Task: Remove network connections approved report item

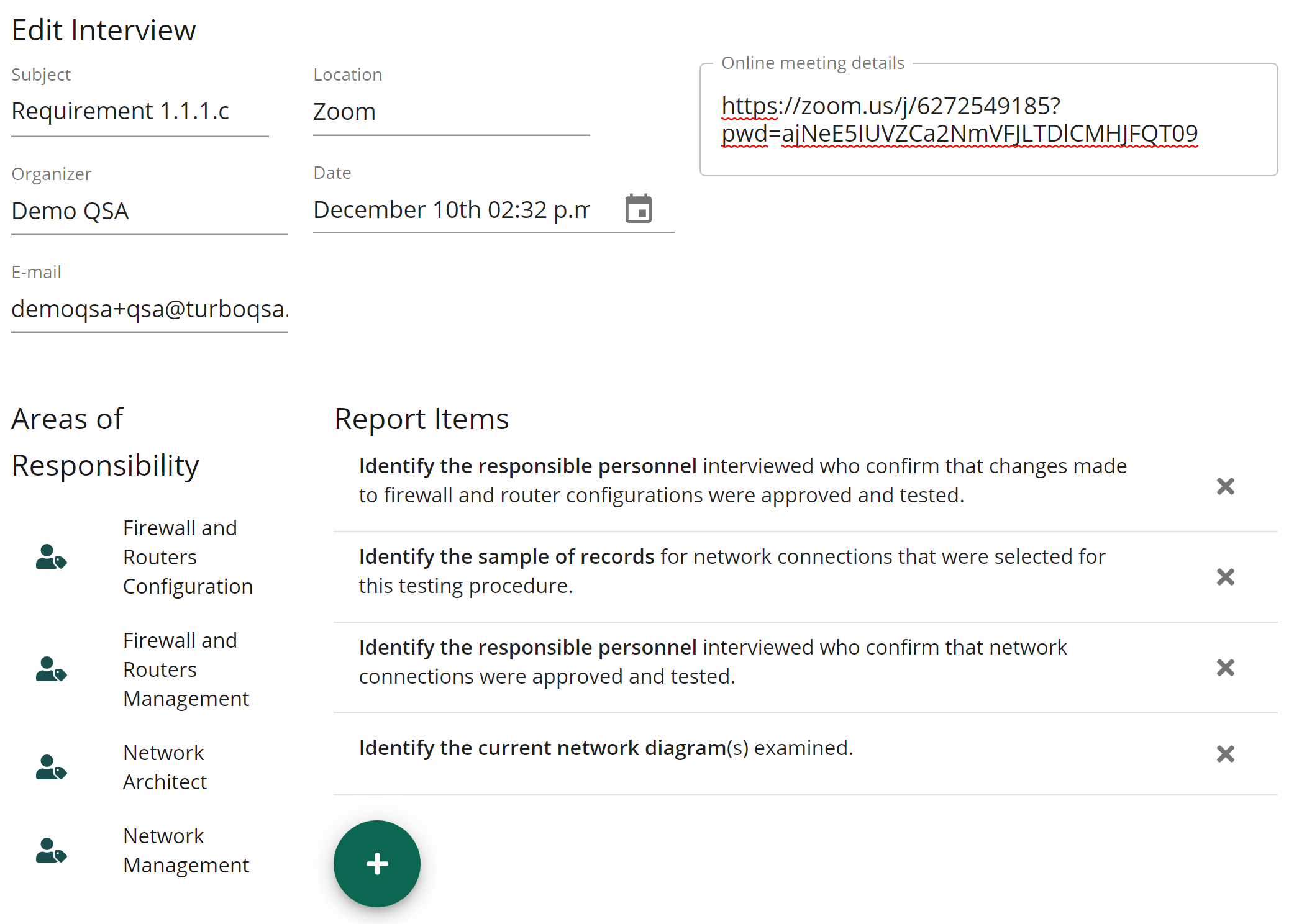Action: coord(1225,668)
